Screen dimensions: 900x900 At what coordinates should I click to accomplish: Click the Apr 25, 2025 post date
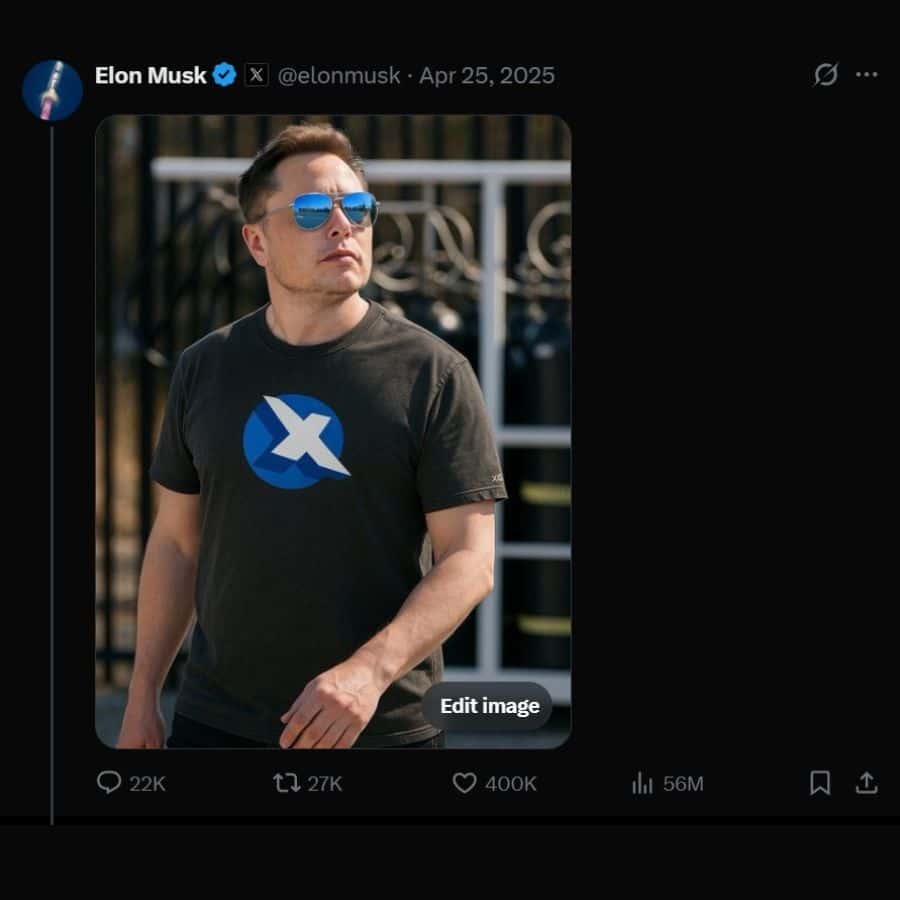tap(487, 76)
